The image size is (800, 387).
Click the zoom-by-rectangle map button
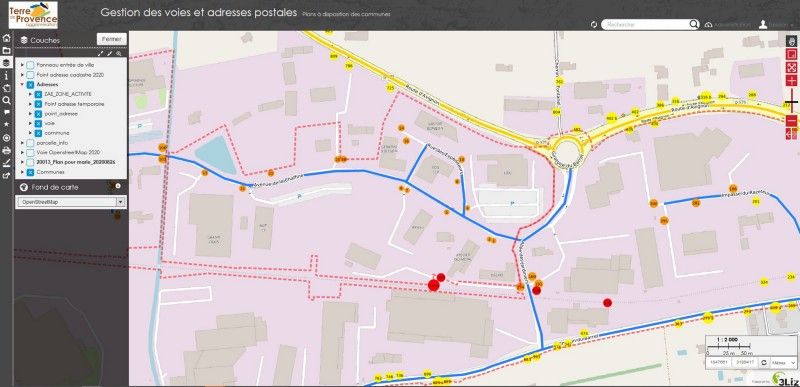pos(791,55)
